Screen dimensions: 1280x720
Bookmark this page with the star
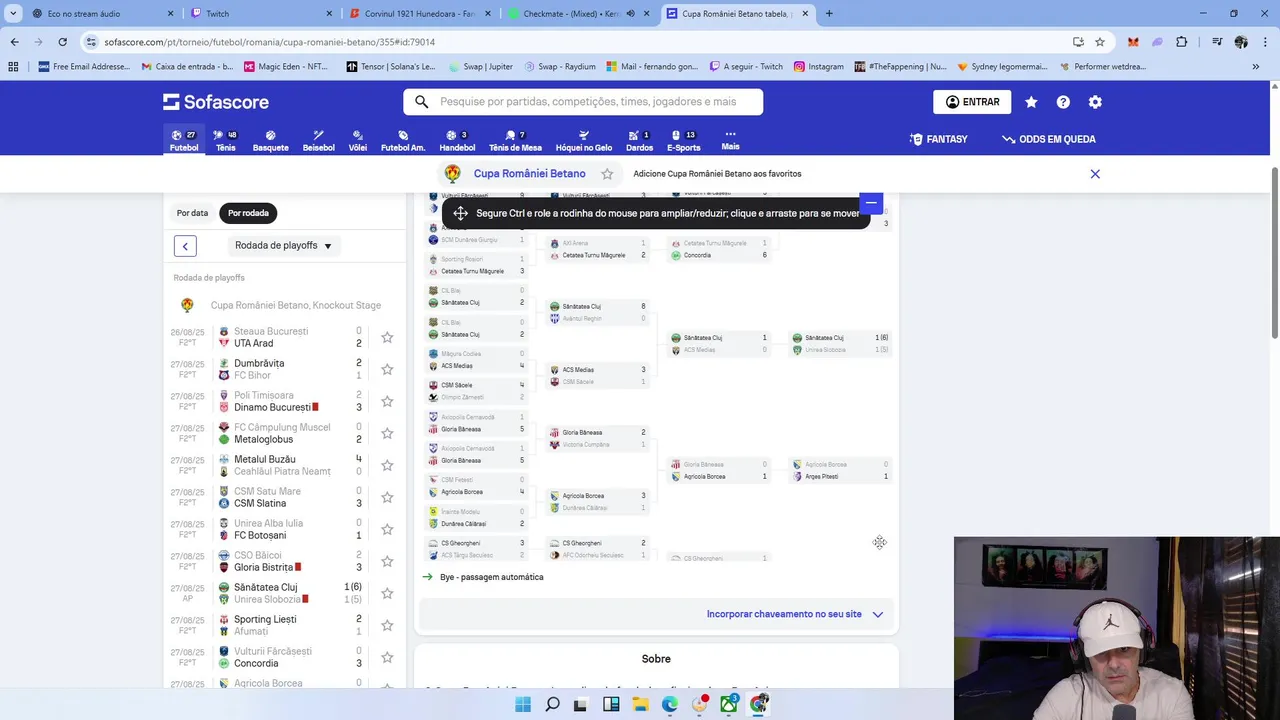(1100, 42)
